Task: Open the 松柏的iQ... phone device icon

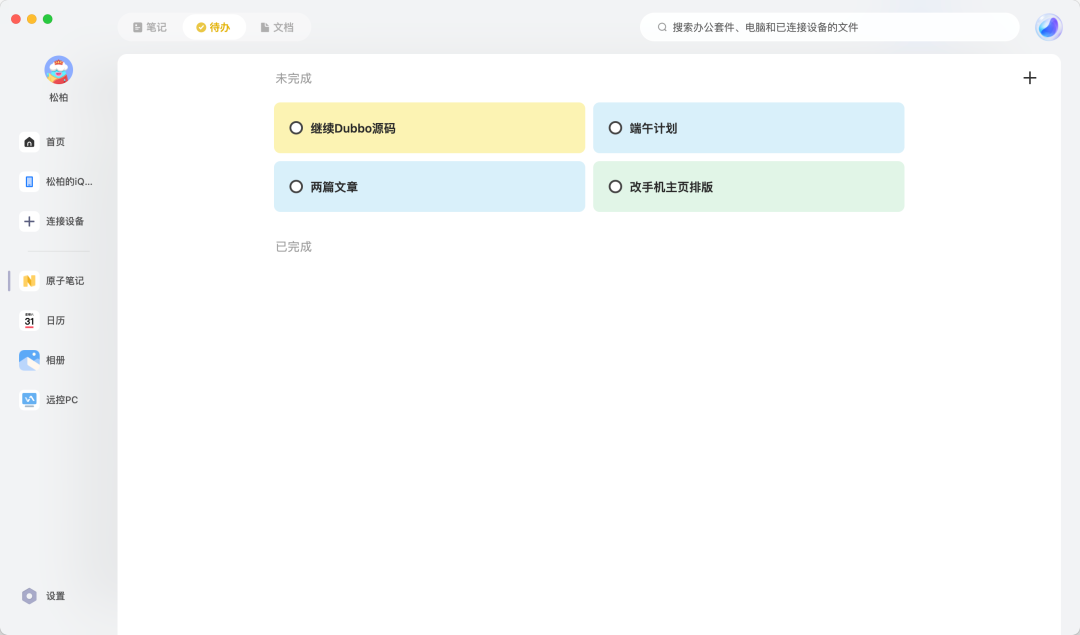Action: point(29,182)
